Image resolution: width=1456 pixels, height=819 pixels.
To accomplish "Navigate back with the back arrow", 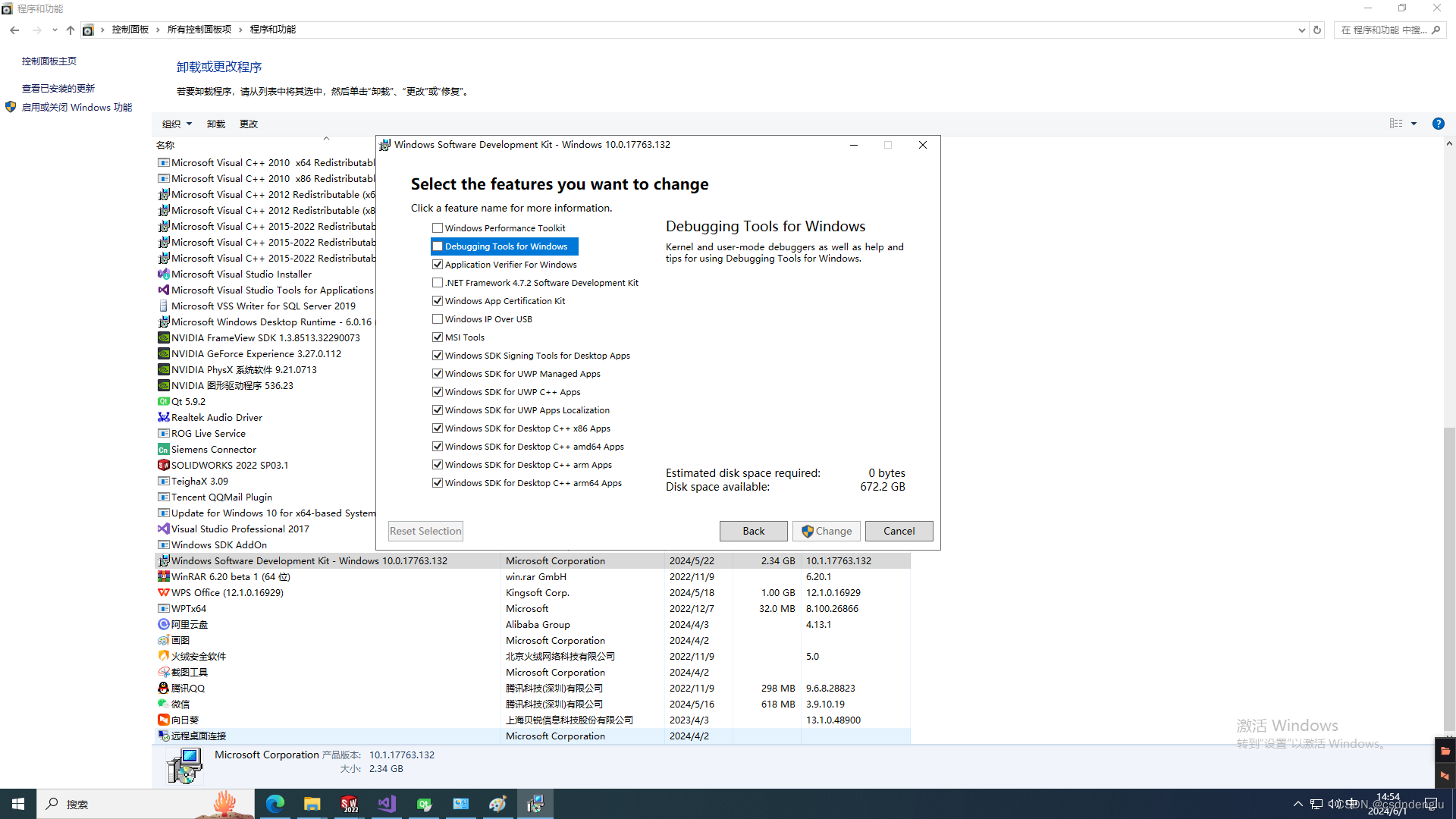I will tap(14, 30).
